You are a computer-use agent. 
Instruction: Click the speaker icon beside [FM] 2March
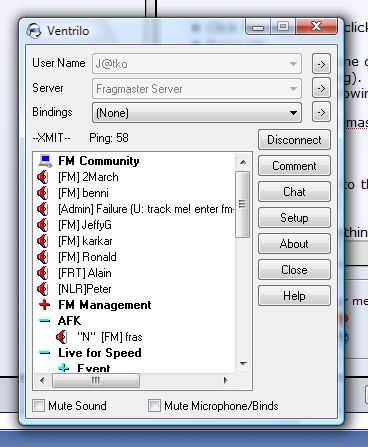pos(43,177)
